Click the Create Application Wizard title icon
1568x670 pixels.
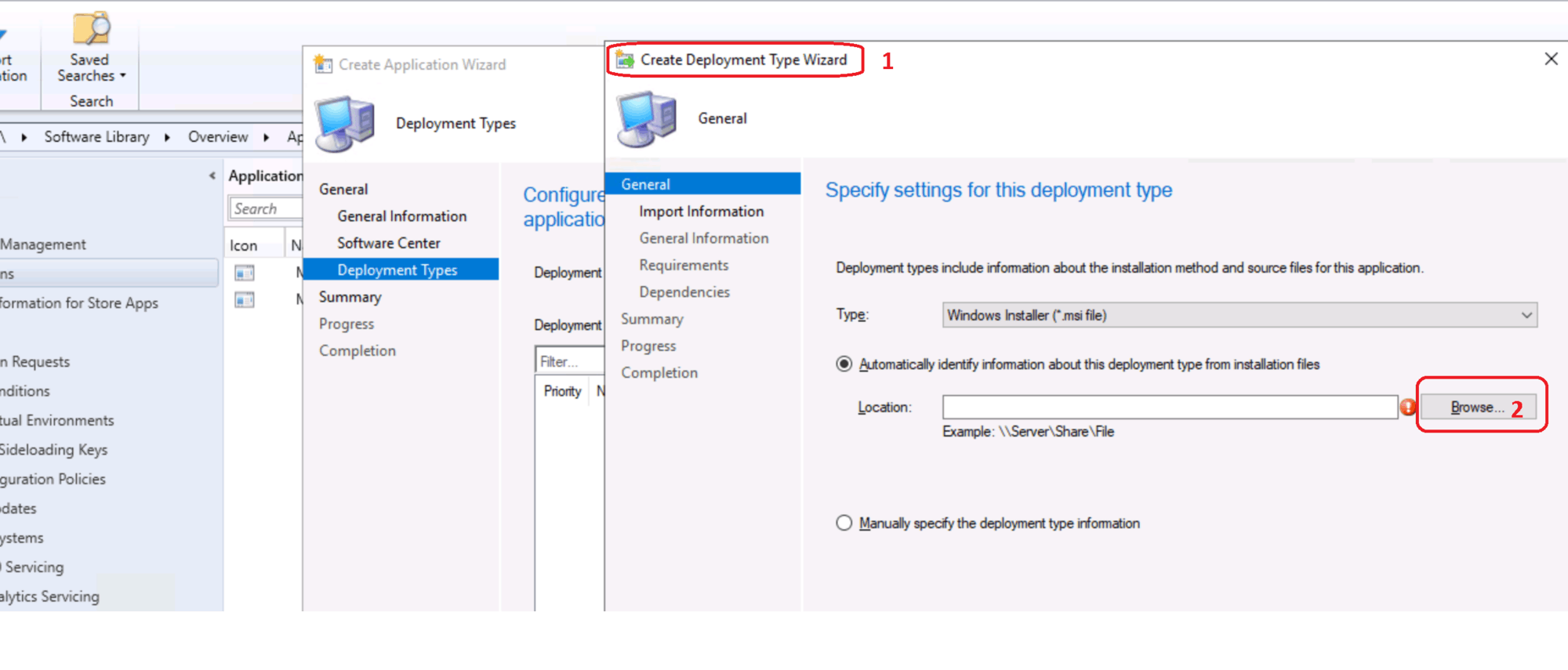323,64
